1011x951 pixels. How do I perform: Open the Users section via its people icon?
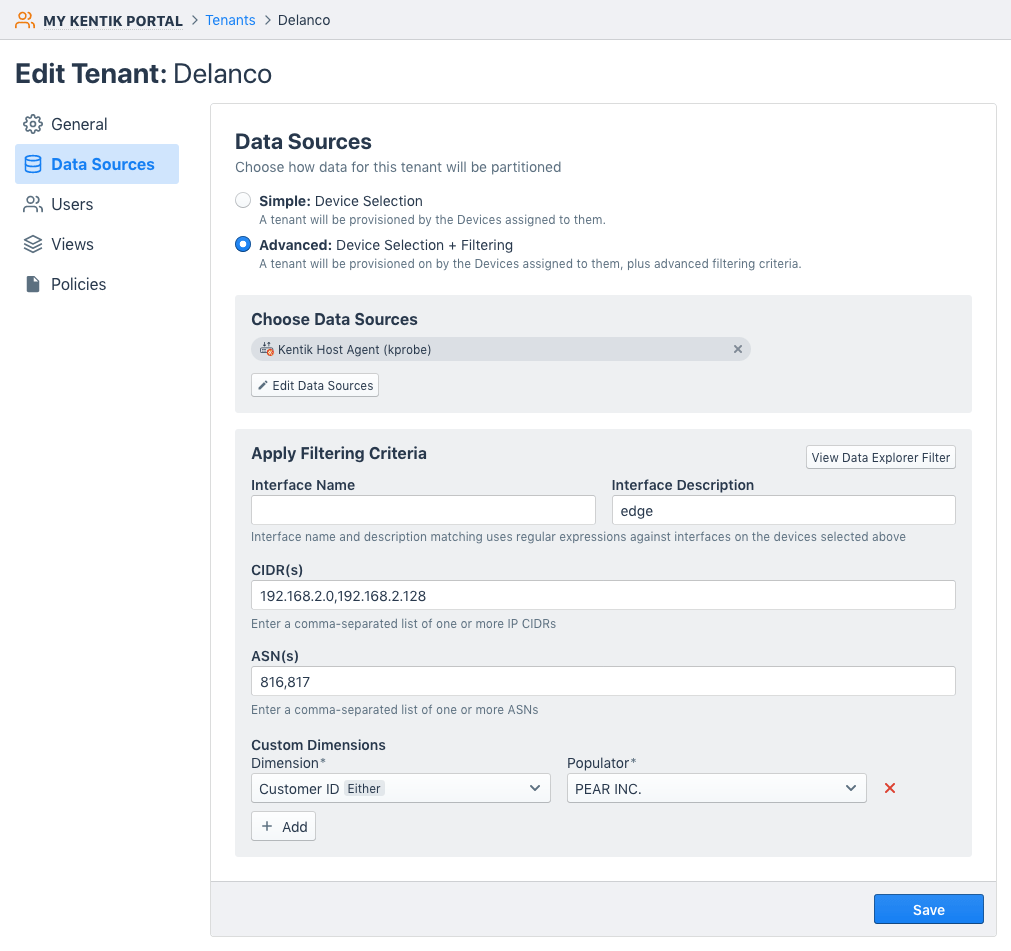31,204
